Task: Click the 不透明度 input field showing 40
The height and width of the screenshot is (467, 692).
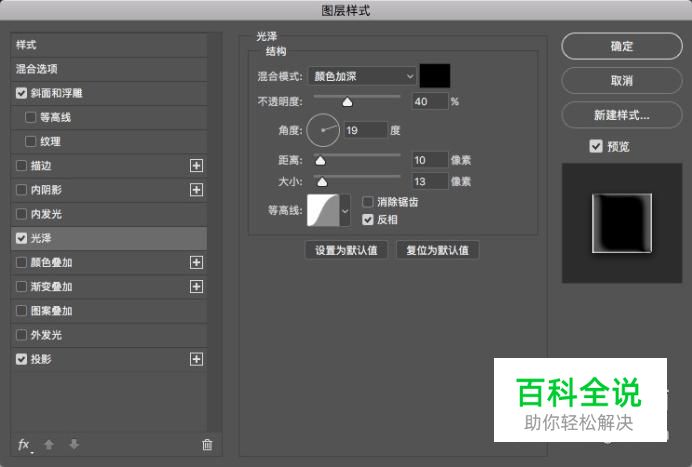Action: [430, 102]
